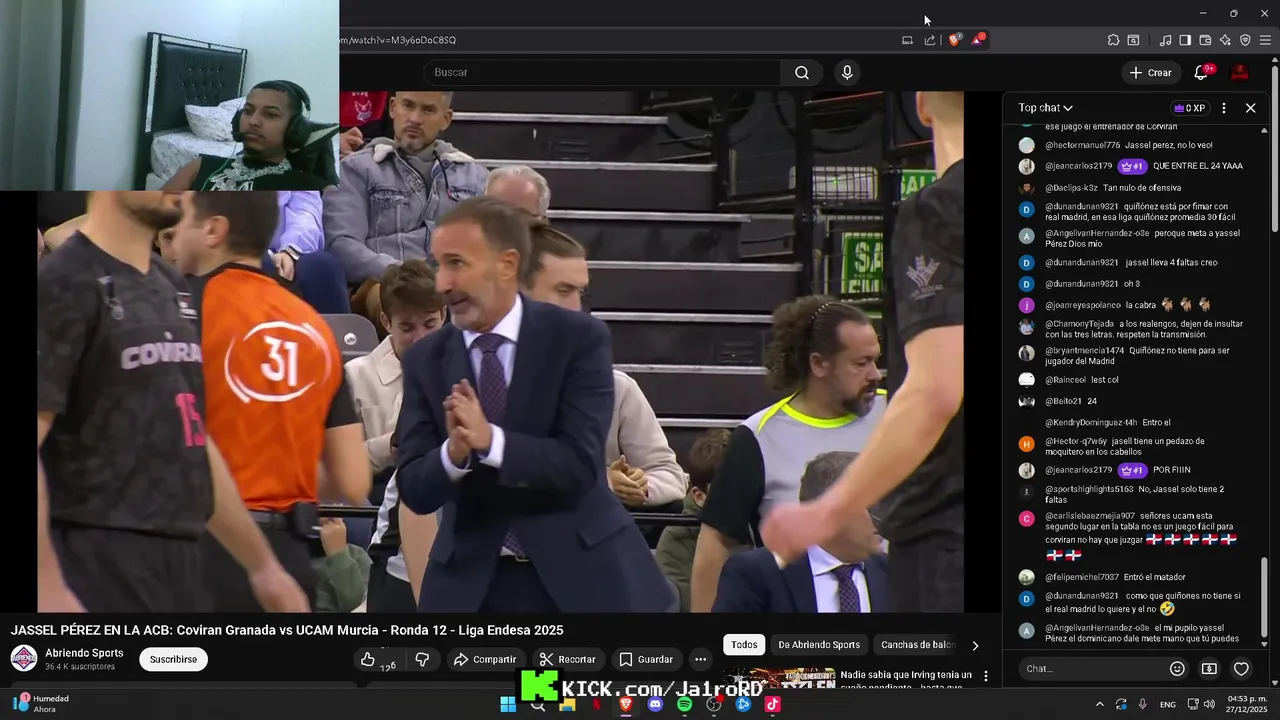1280x720 pixels.
Task: Toggle the microphone tray icon
Action: click(1142, 704)
